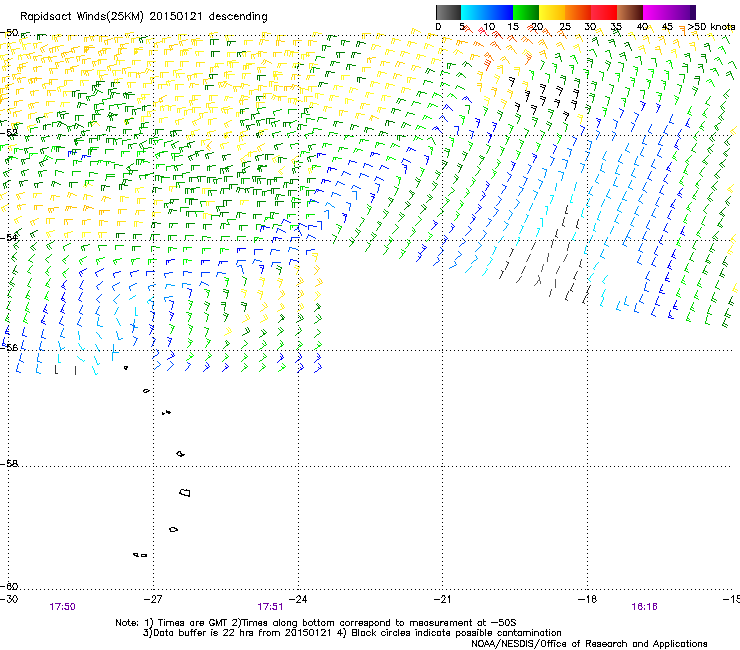740x650 pixels.
Task: Click the magenta-purple 40-50 knots color segment
Action: point(669,12)
